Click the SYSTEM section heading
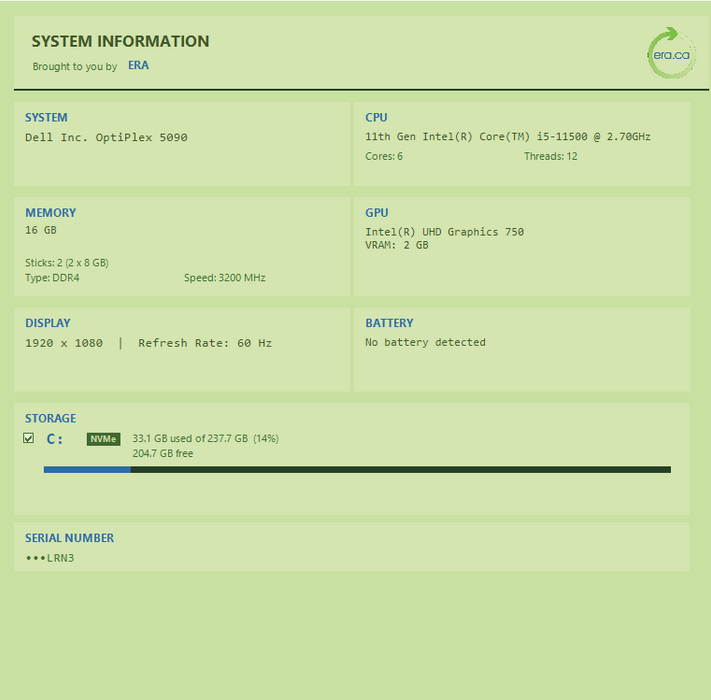Viewport: 711px width, 700px height. 46,117
